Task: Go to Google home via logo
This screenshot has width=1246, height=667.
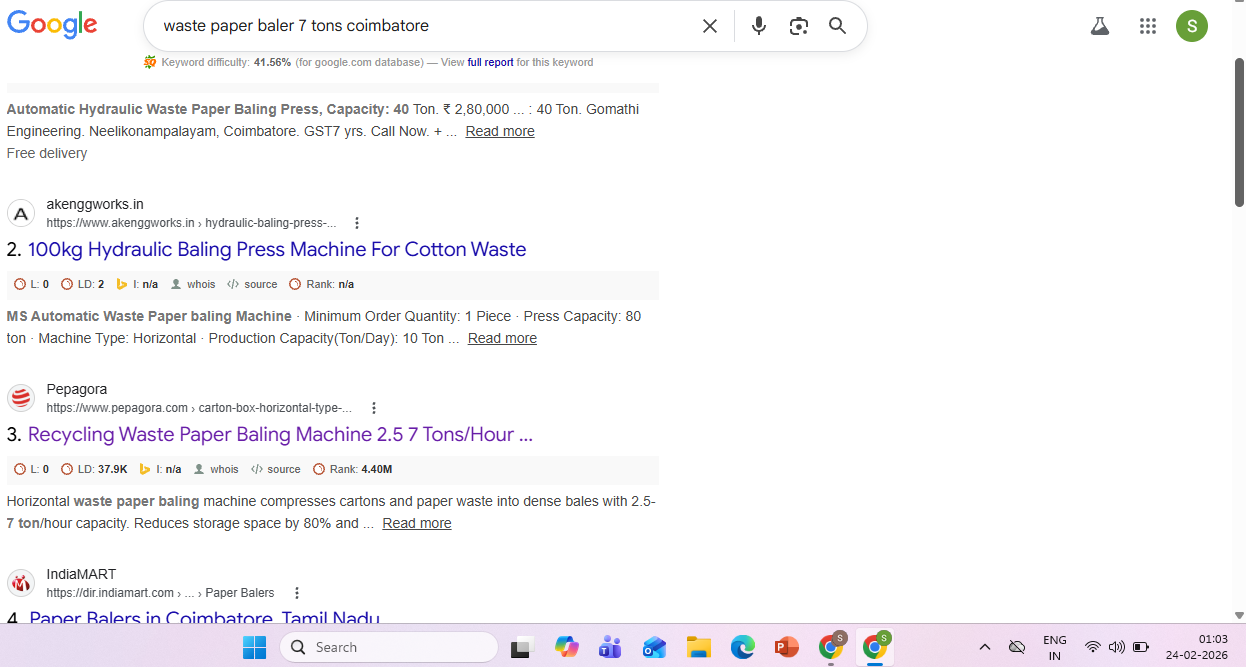Action: point(52,25)
